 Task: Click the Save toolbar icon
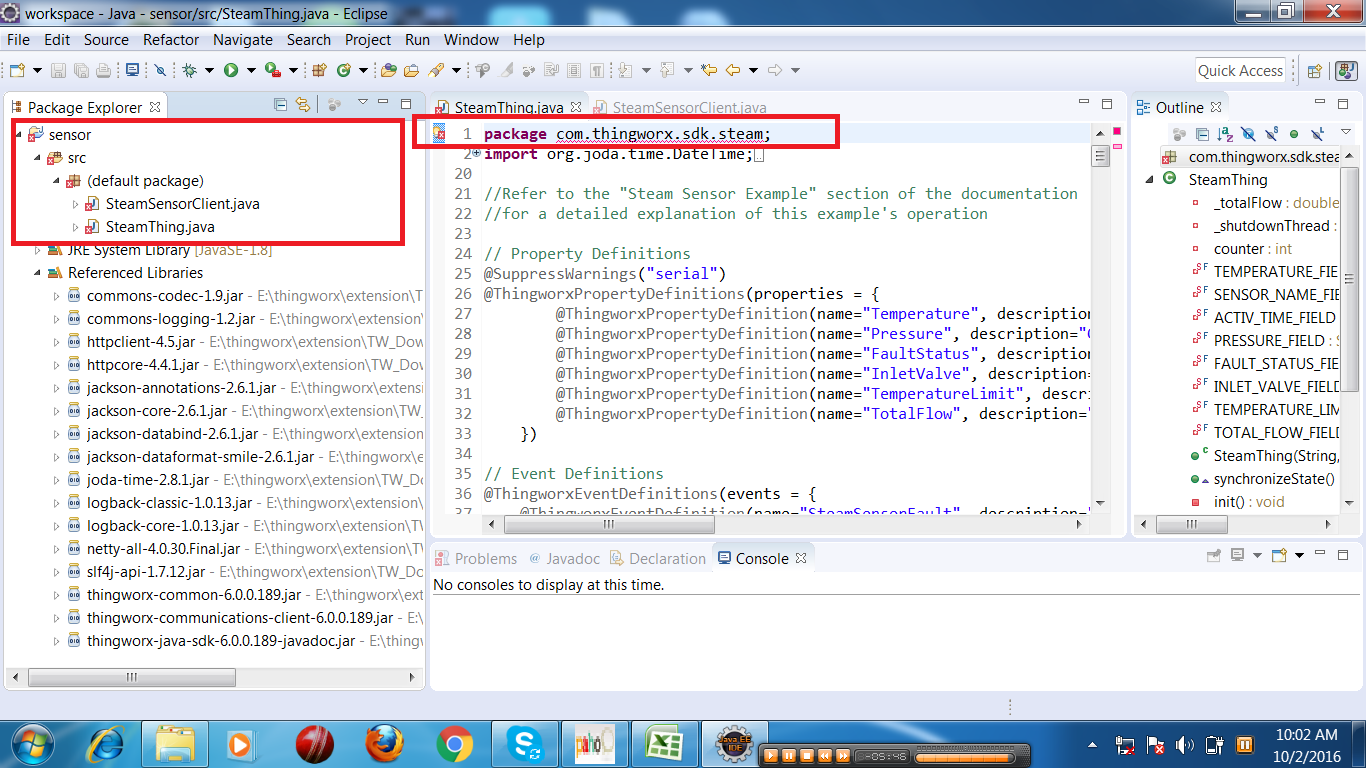click(x=58, y=70)
